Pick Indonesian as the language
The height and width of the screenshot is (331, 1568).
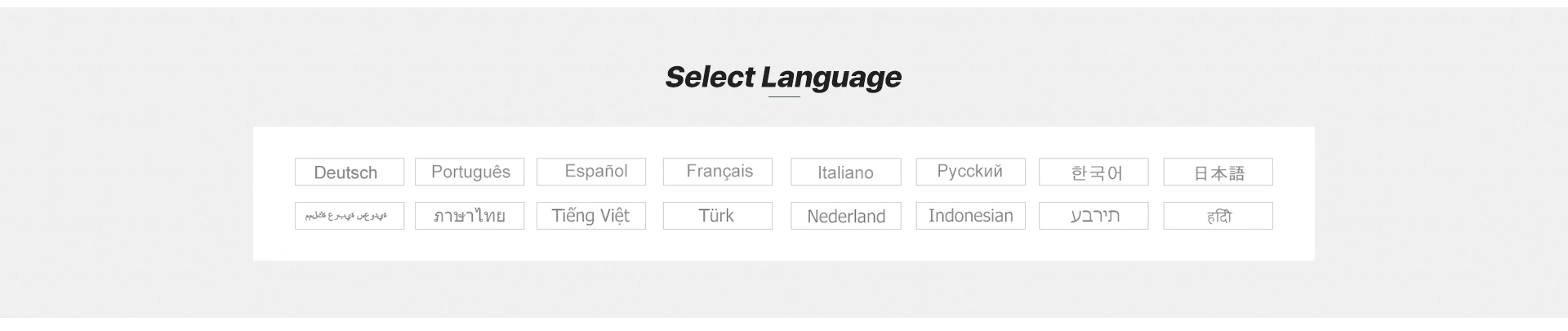(970, 216)
